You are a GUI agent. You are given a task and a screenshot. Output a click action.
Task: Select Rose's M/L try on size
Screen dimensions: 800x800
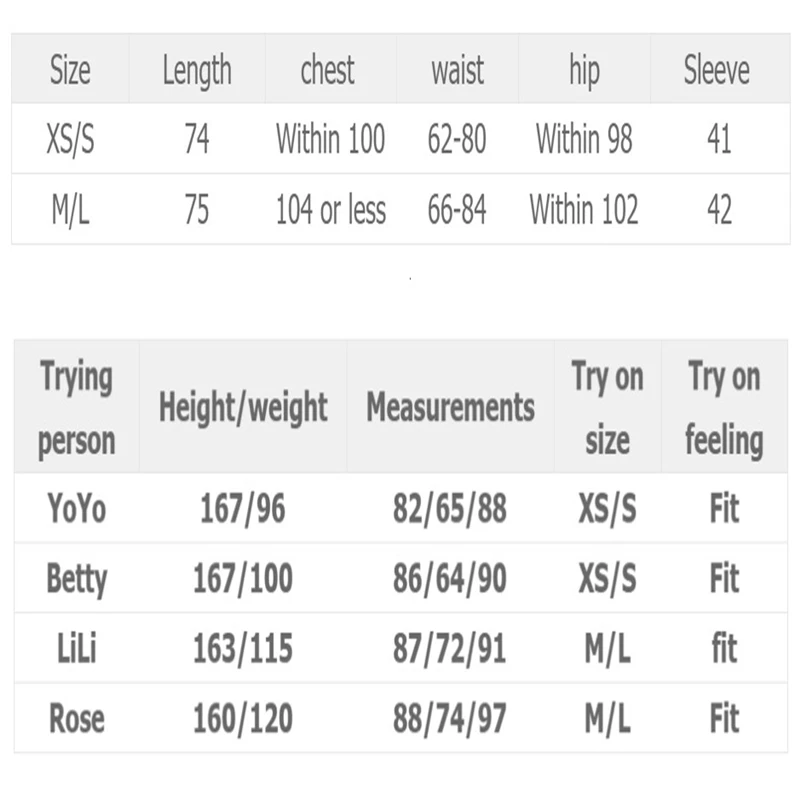pyautogui.click(x=608, y=719)
